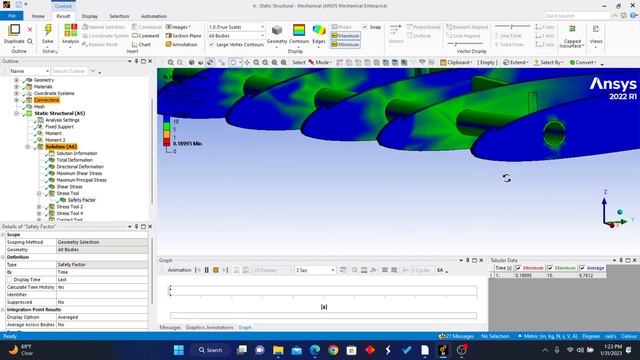
Task: Uncheck the Maximum column in Tabular Data
Action: pyautogui.click(x=550, y=268)
